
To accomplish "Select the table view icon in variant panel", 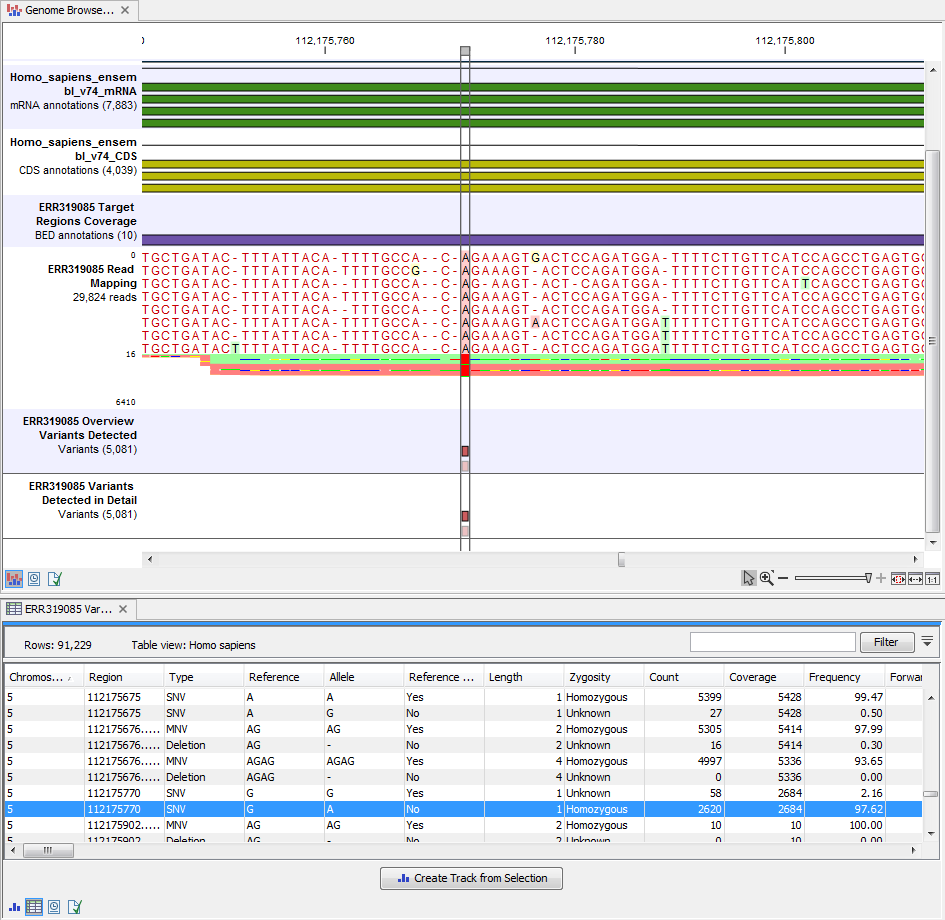I will (34, 906).
